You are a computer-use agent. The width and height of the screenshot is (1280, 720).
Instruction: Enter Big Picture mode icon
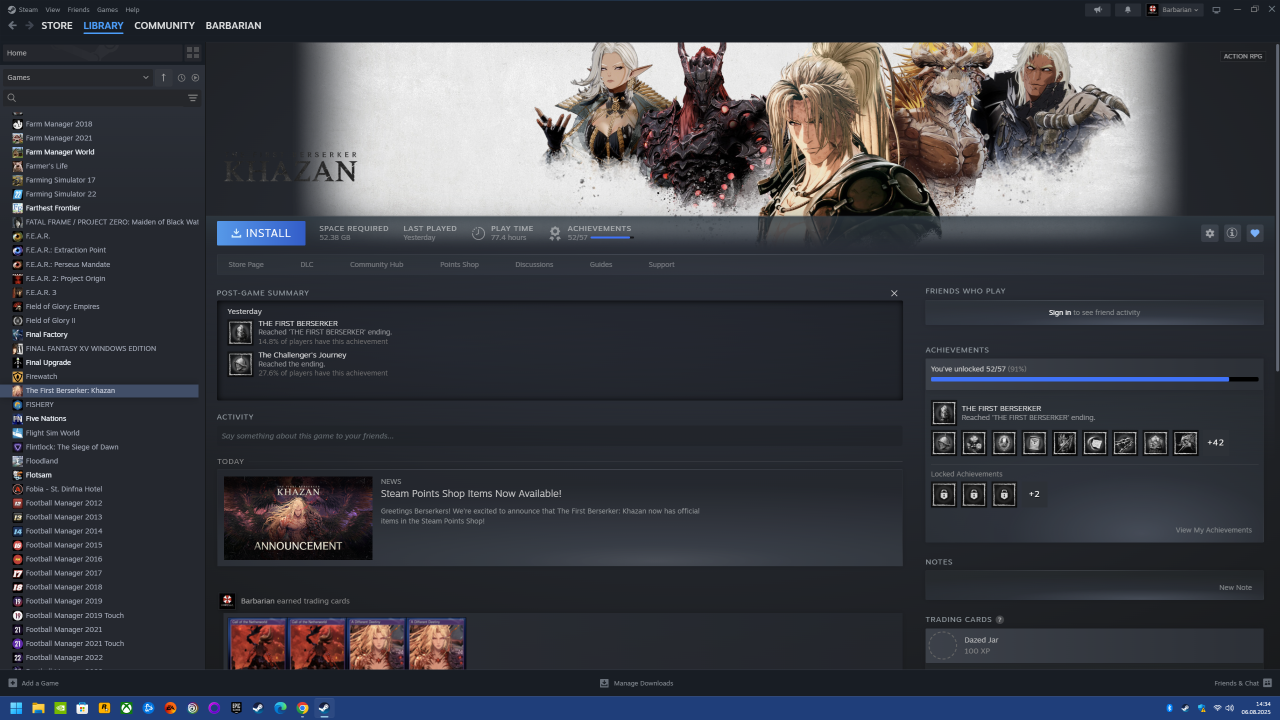(1216, 10)
